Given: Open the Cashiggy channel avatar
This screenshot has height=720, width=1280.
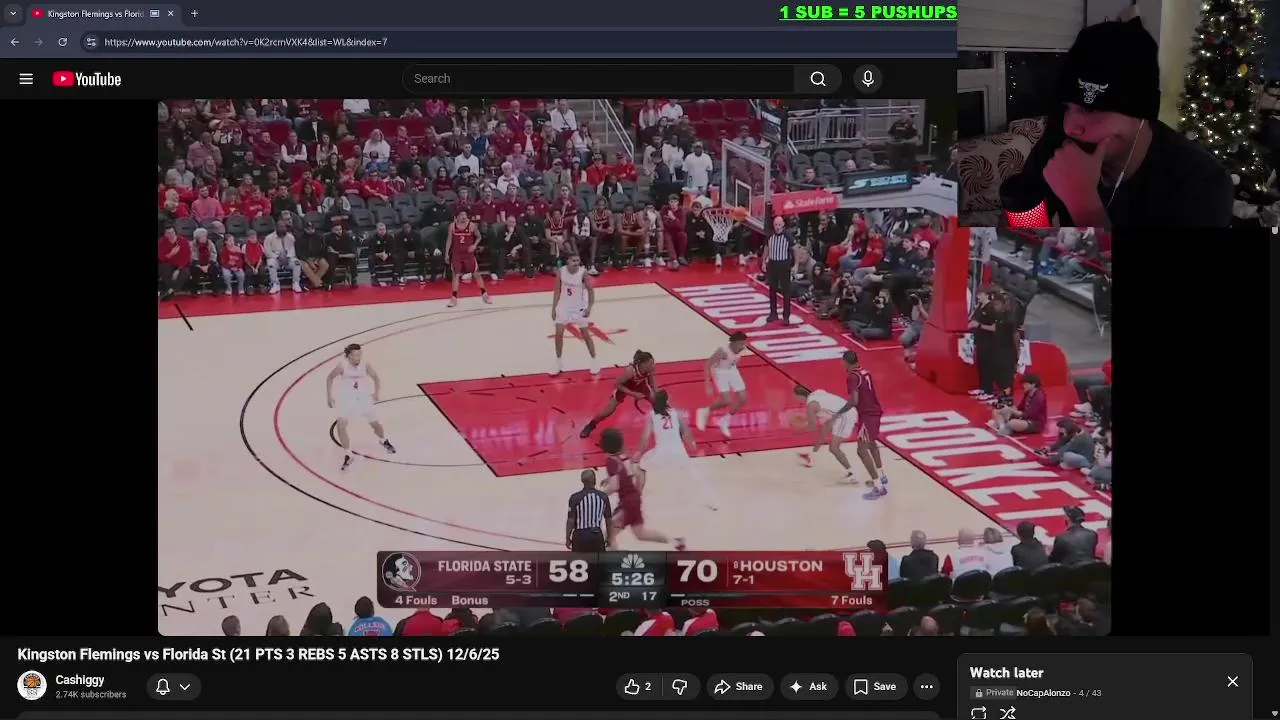Looking at the screenshot, I should (x=32, y=686).
